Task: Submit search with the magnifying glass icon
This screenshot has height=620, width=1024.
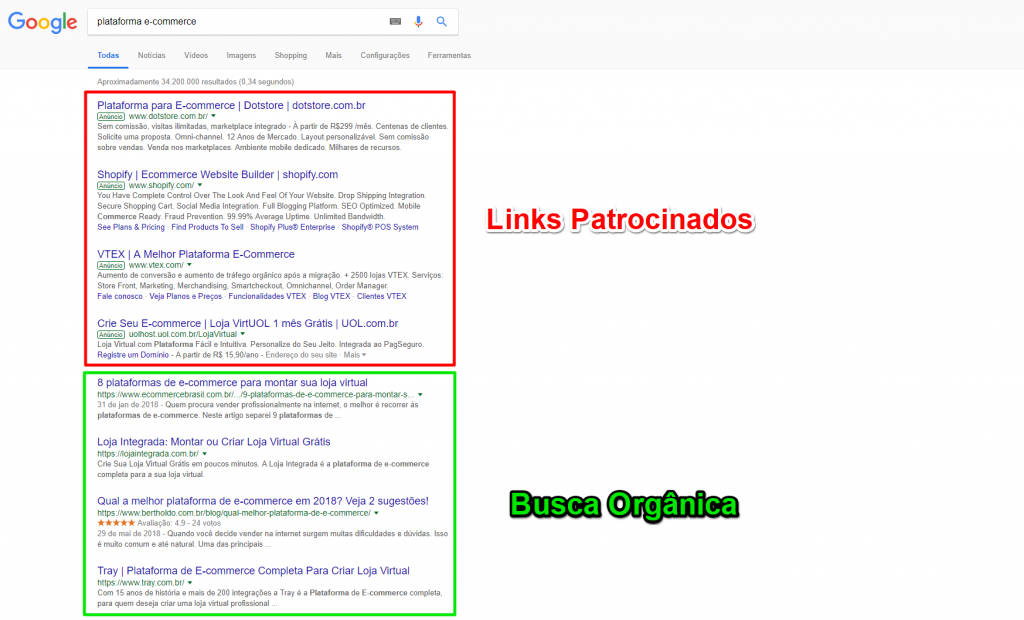Action: pos(441,22)
